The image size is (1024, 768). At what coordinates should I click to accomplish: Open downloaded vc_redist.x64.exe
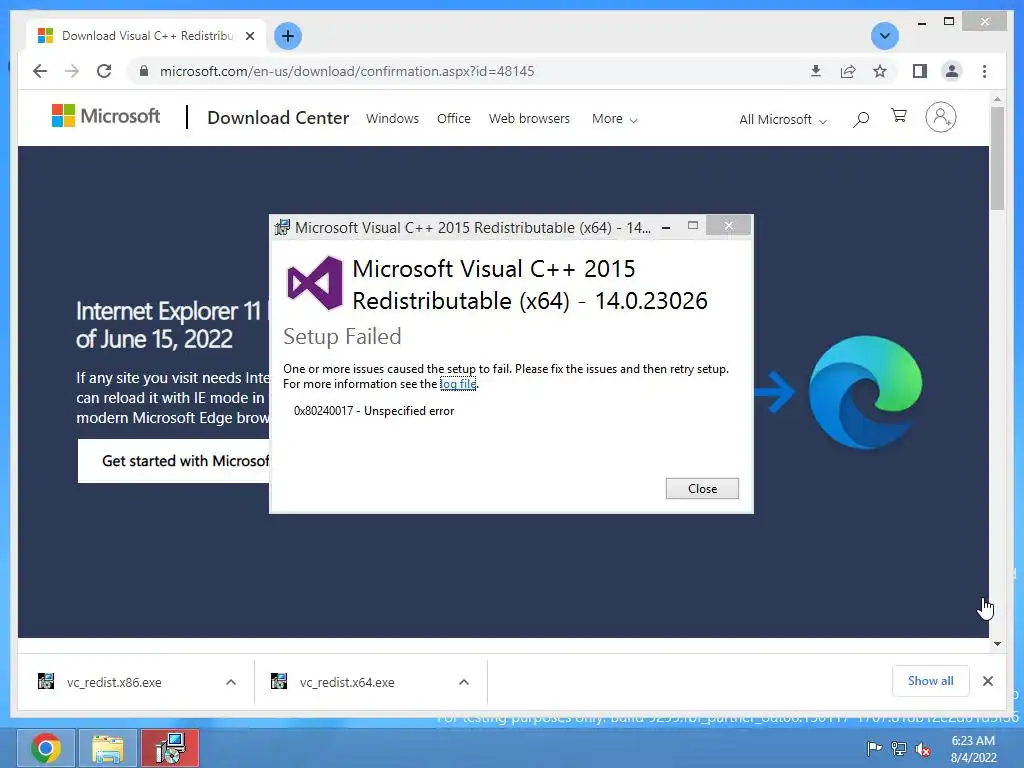(347, 682)
